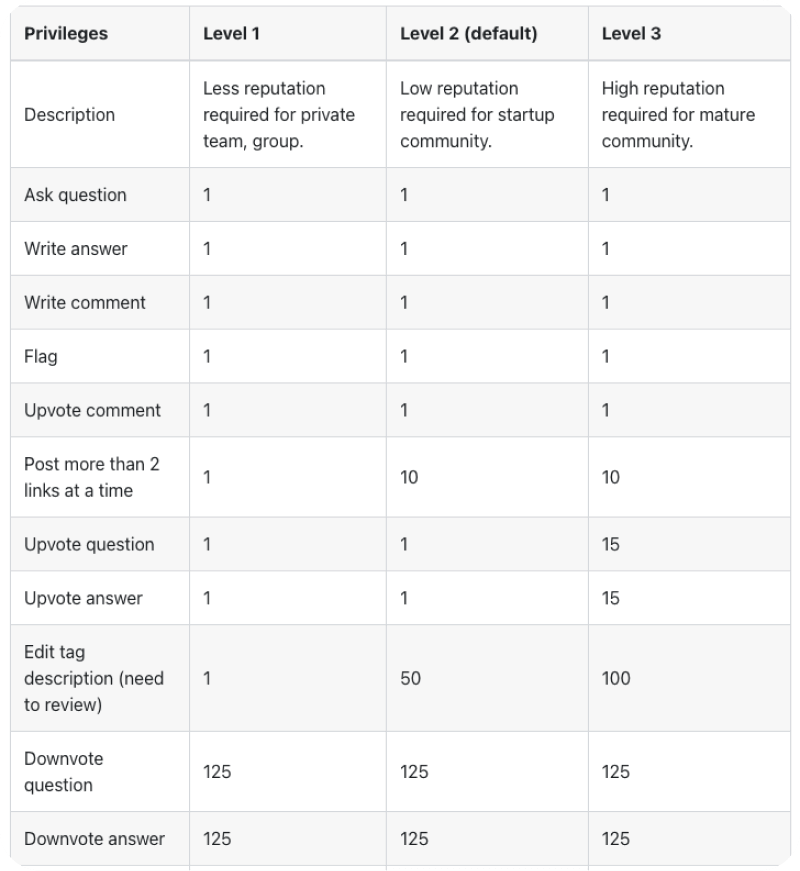Click the 'High reputation required for mature community' cell
800x871 pixels.
pyautogui.click(x=678, y=115)
